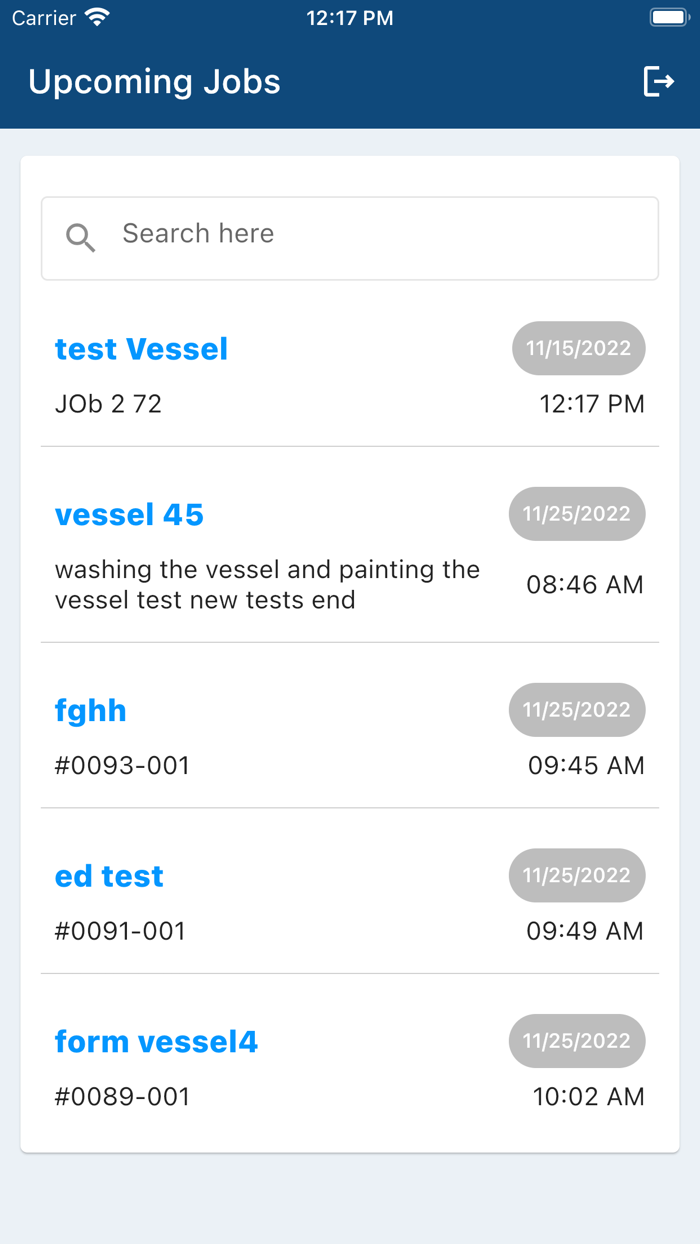Select job number #0091-001
Viewport: 700px width, 1244px height.
click(x=120, y=931)
